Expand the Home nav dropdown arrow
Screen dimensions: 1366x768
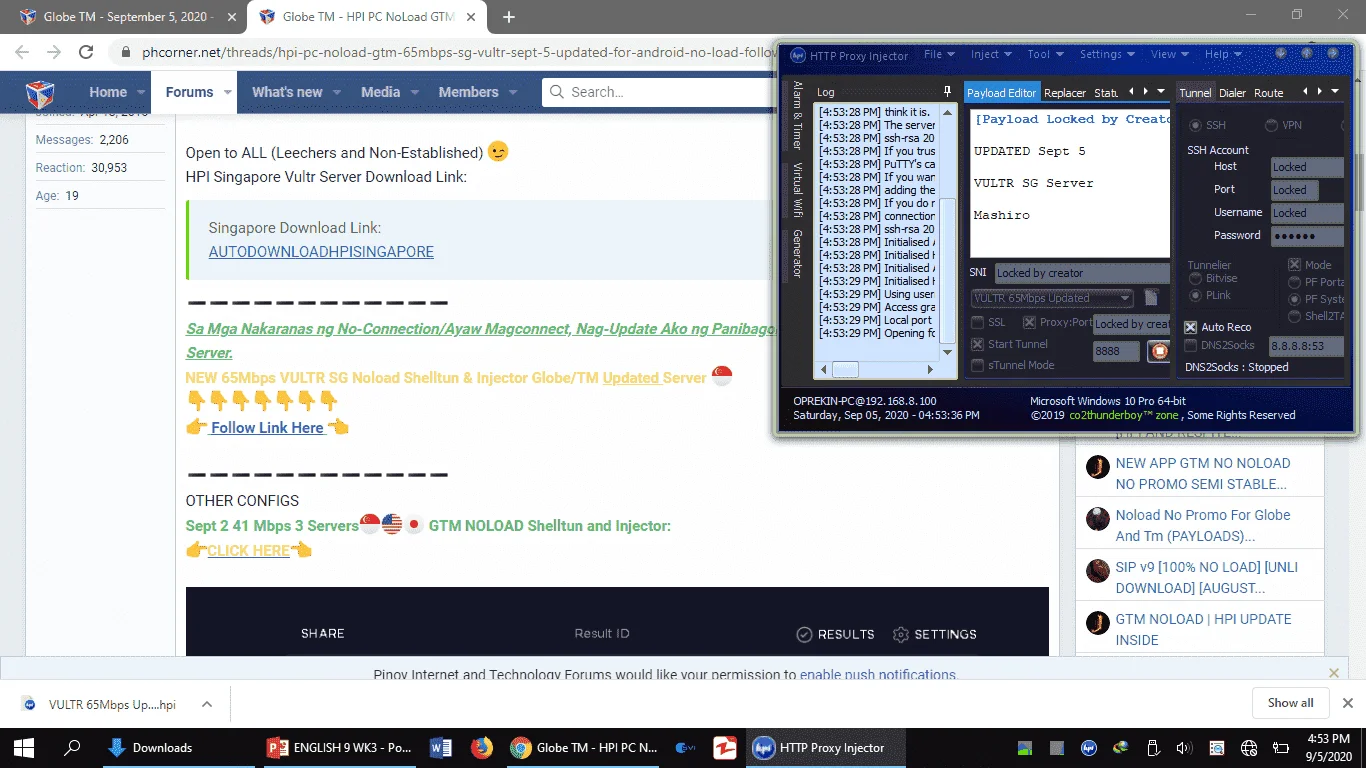click(142, 92)
